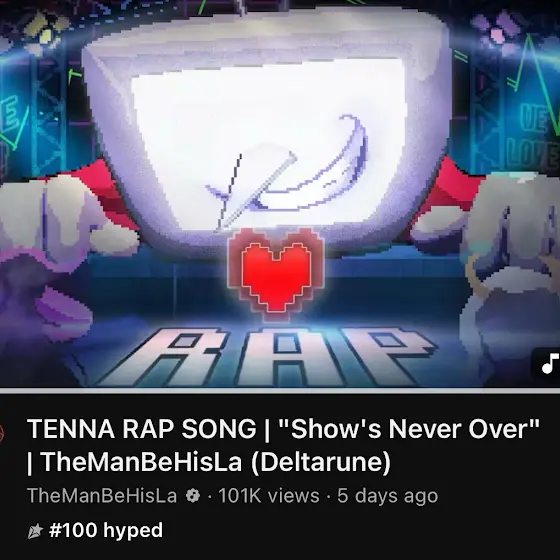Click the #100 hyped label
The height and width of the screenshot is (560, 560).
pos(106,530)
